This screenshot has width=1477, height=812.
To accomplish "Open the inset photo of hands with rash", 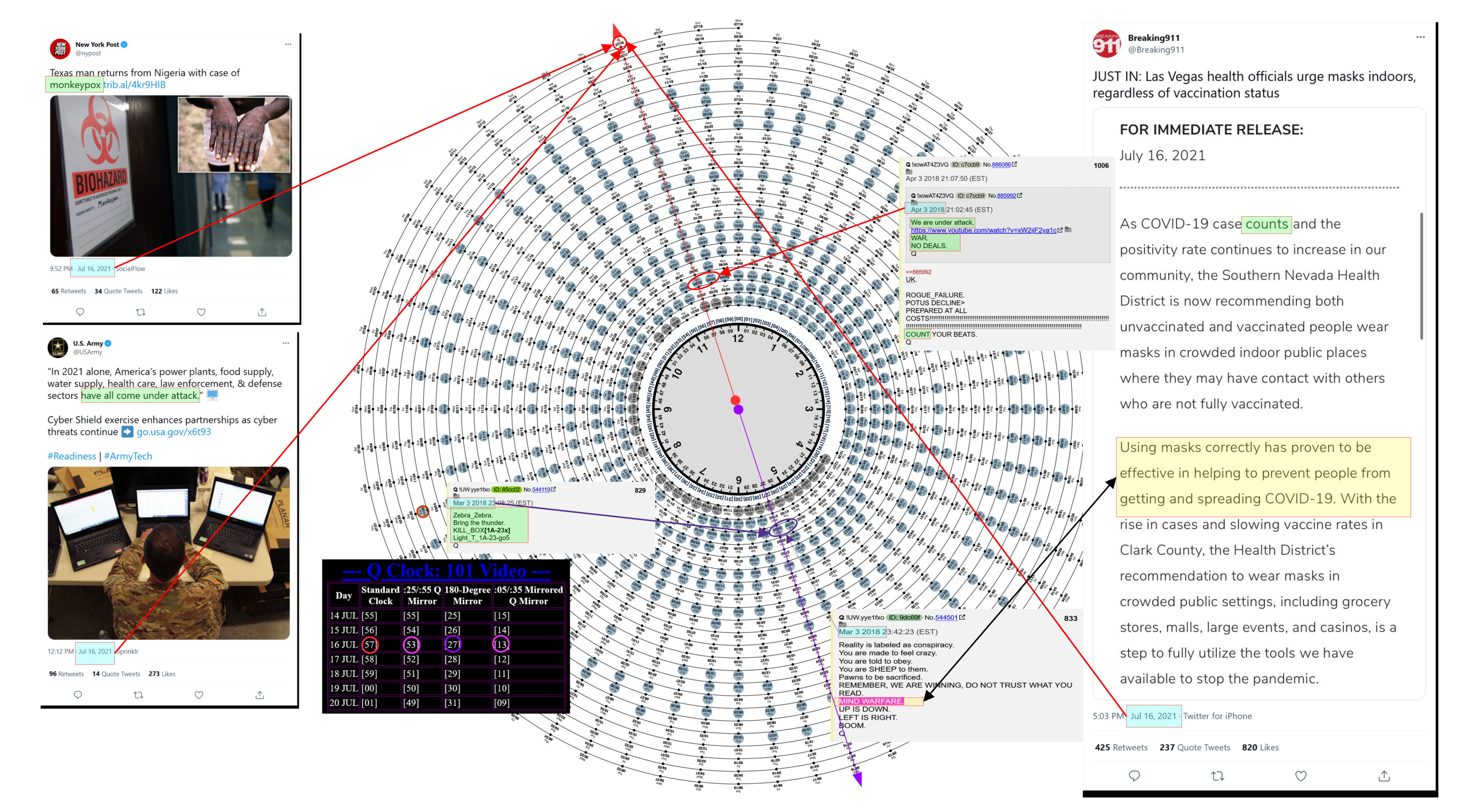I will [x=234, y=135].
